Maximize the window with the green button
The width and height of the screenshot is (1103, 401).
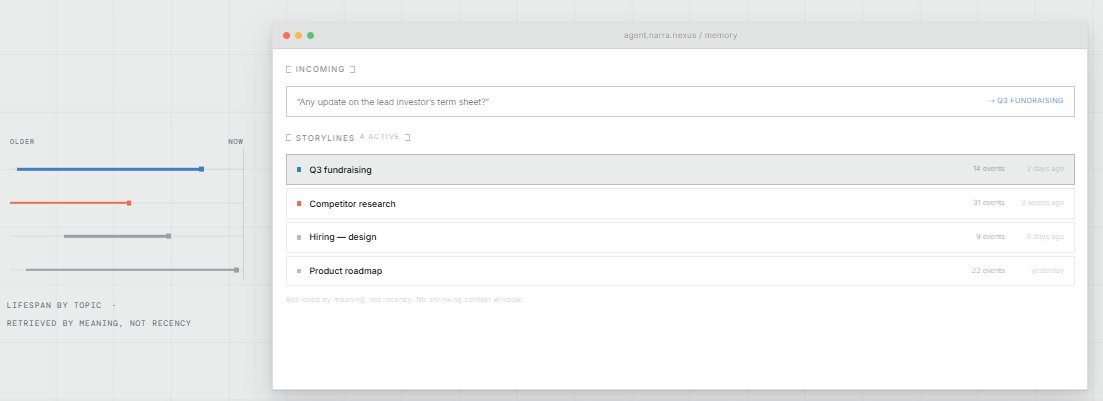(x=310, y=35)
